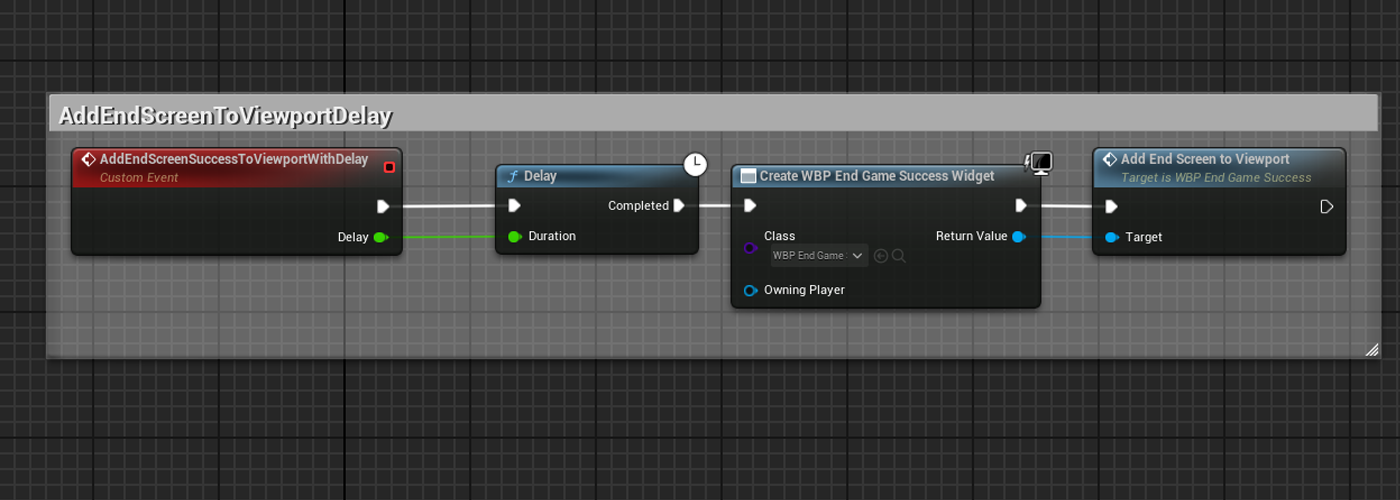Image resolution: width=1400 pixels, height=500 pixels.
Task: Select the AddEndScreenSuccessToViewportWithDelay event node title
Action: click(233, 159)
